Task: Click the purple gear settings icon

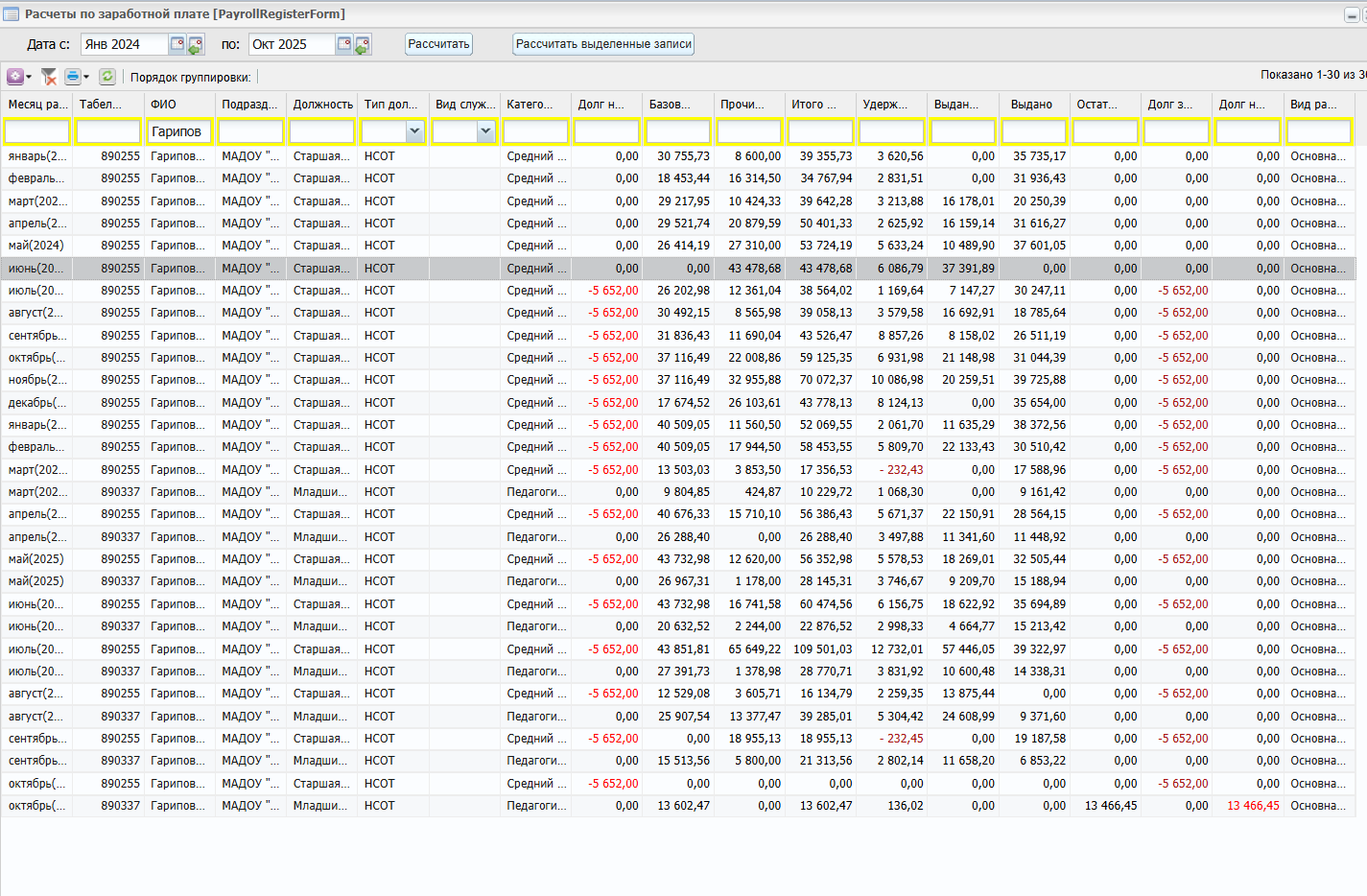Action: pyautogui.click(x=14, y=77)
